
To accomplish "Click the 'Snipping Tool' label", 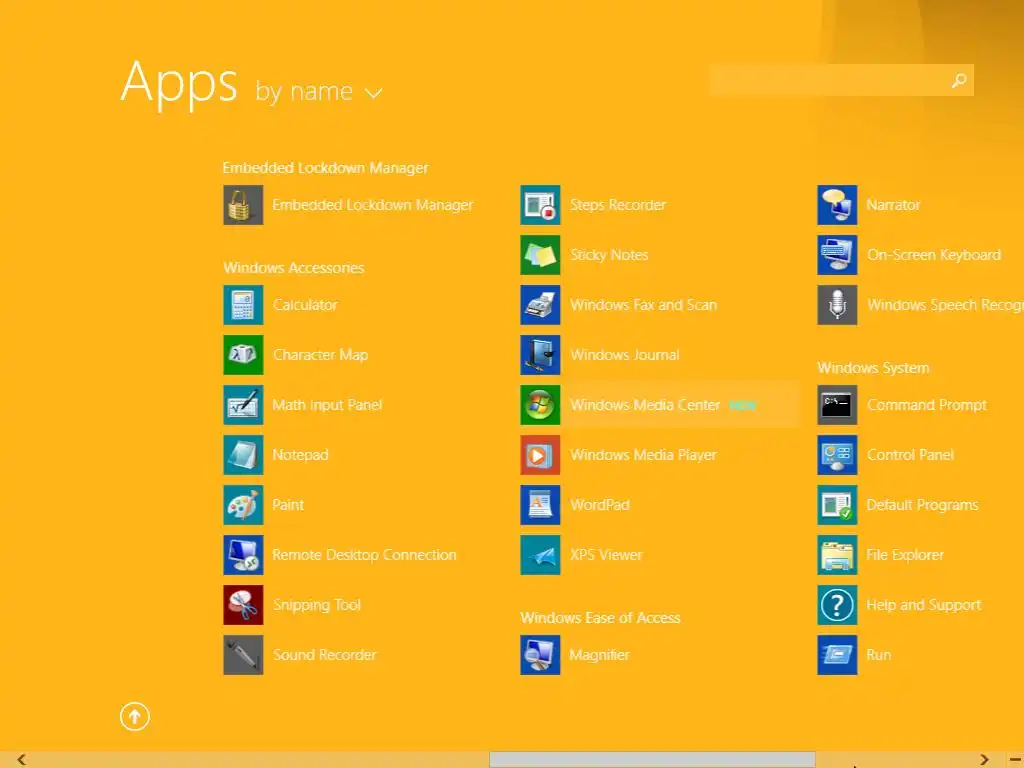I will pos(317,605).
